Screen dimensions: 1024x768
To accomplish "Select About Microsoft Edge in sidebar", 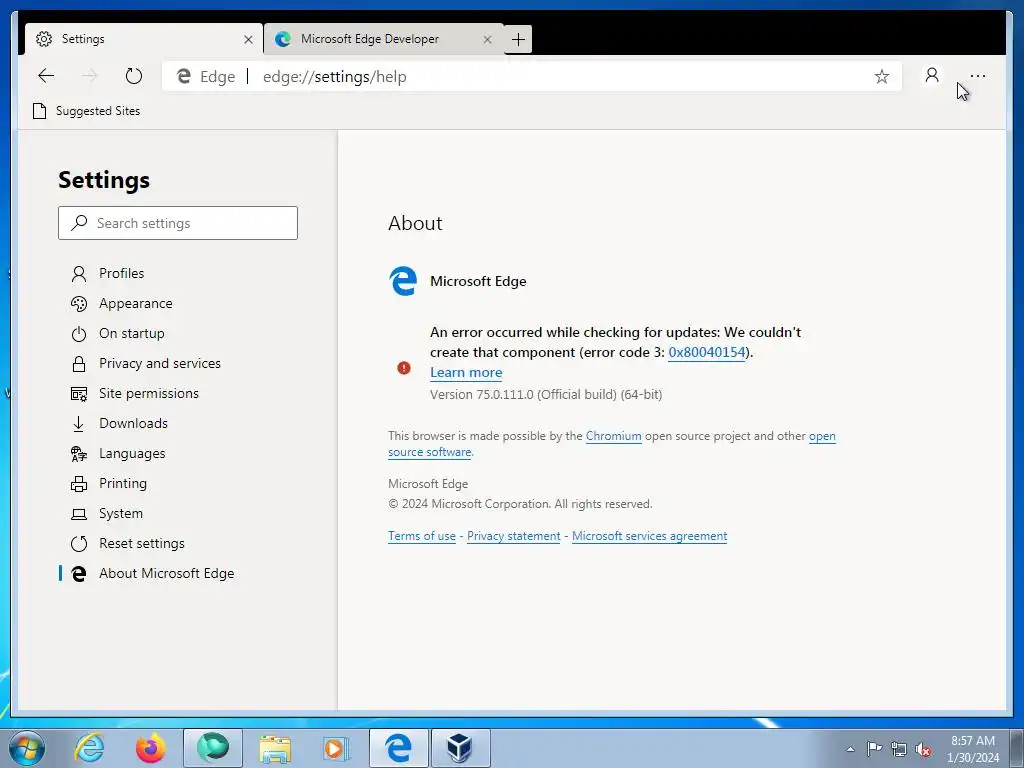I will [x=167, y=573].
